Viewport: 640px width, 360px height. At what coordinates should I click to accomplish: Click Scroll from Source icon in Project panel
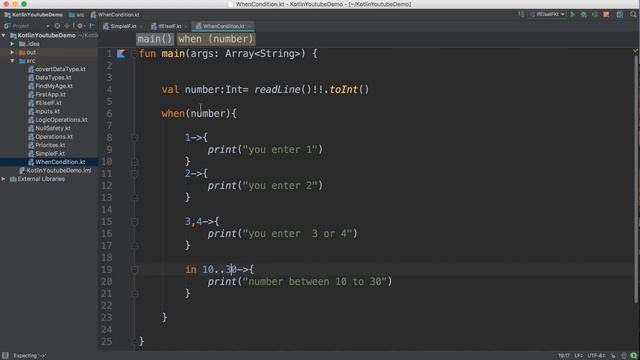[57, 26]
